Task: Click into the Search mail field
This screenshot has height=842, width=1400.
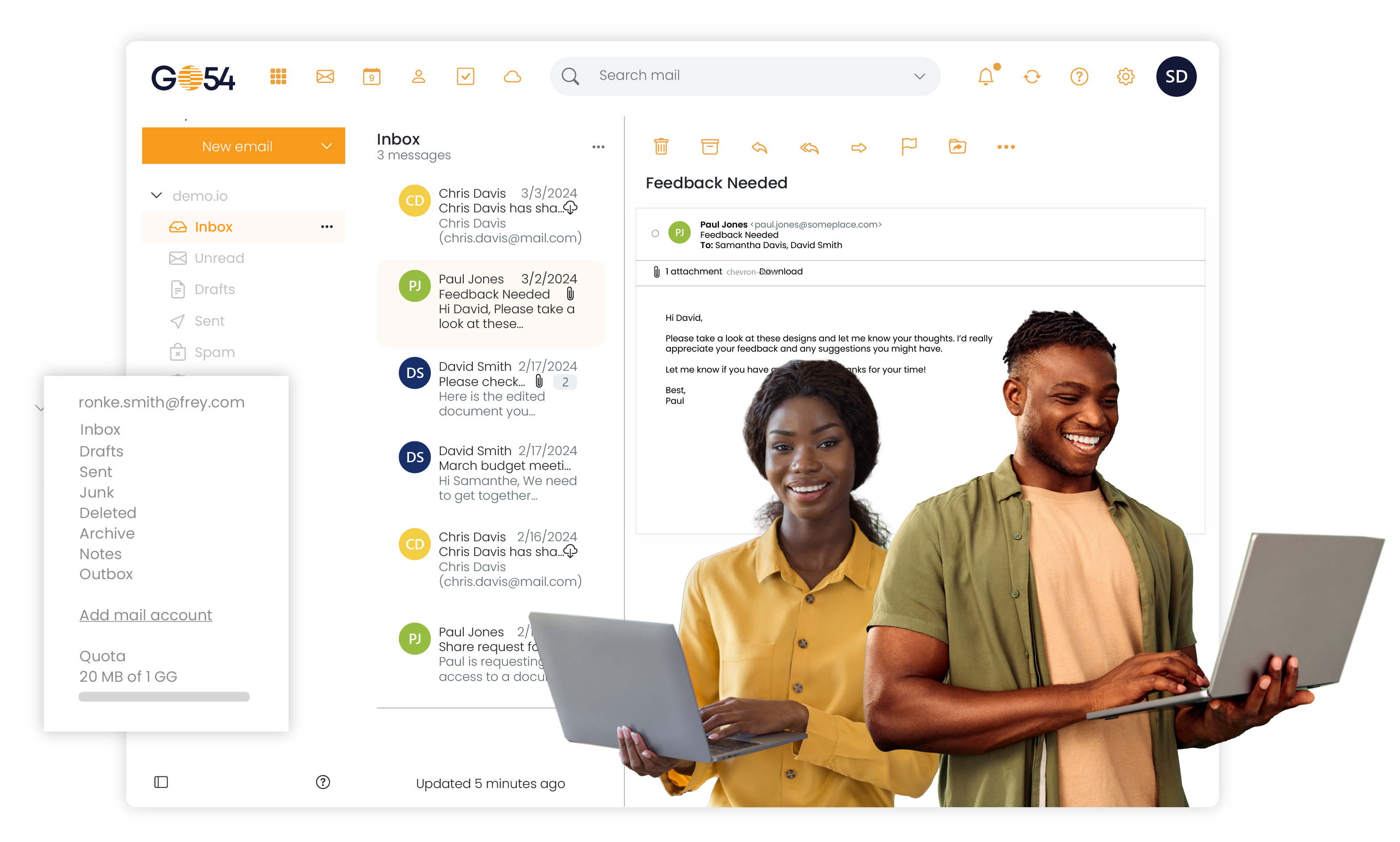Action: point(737,75)
